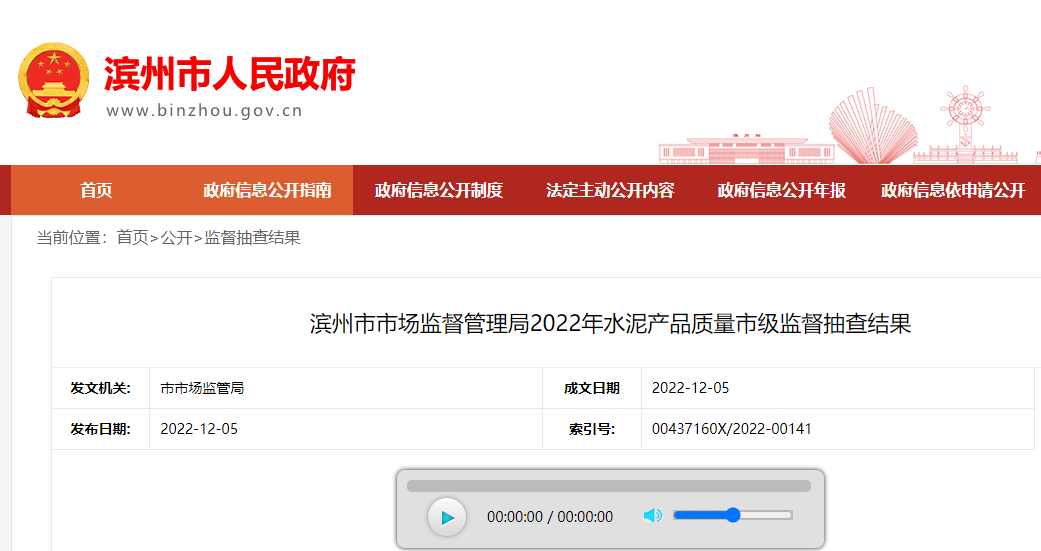The height and width of the screenshot is (551, 1041).
Task: Select 成文日期 value 2022-12-05
Action: point(690,388)
